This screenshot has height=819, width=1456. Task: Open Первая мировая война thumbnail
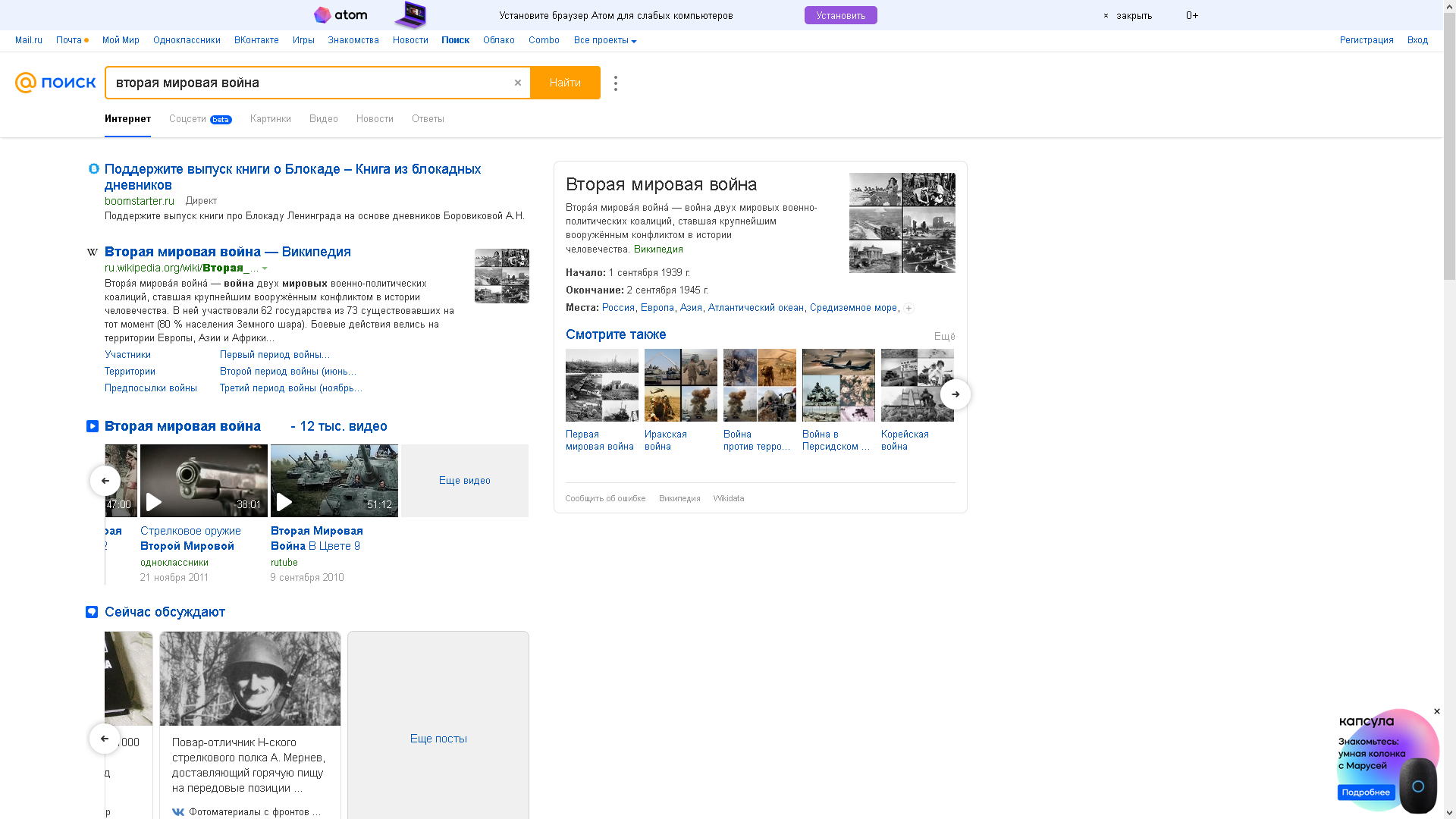602,385
